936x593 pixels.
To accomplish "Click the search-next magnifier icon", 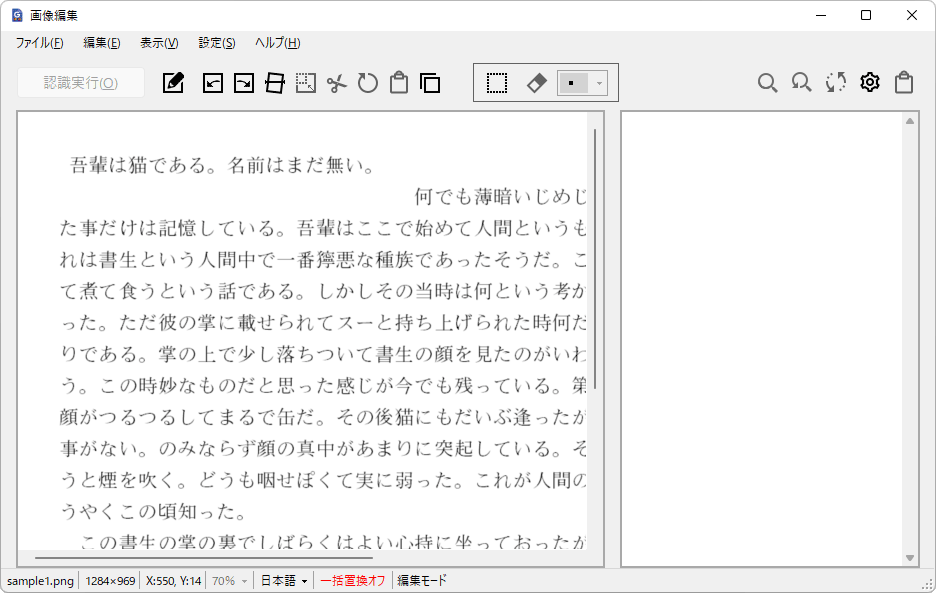I will point(801,82).
